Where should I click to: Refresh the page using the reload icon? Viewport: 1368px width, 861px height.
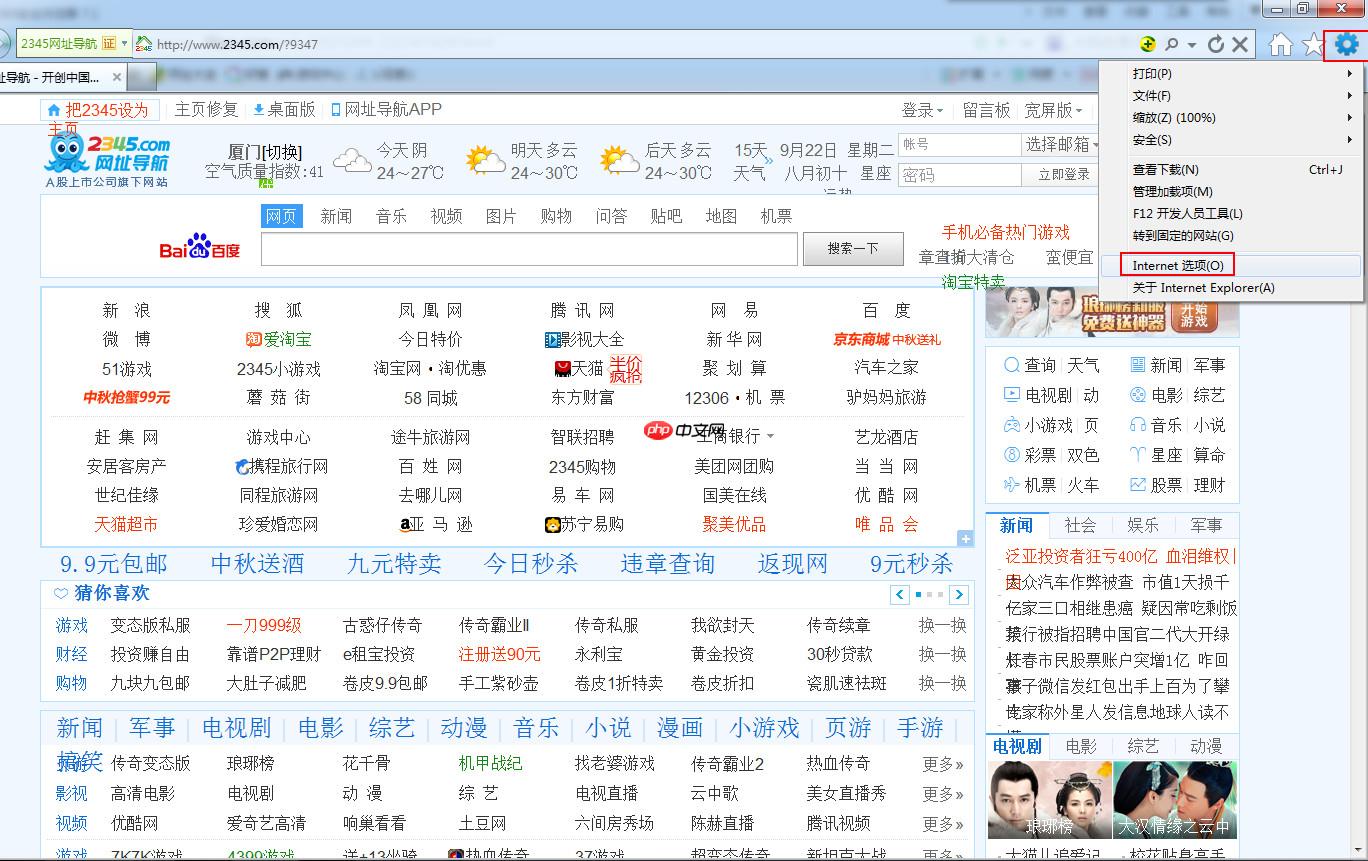(x=1216, y=44)
